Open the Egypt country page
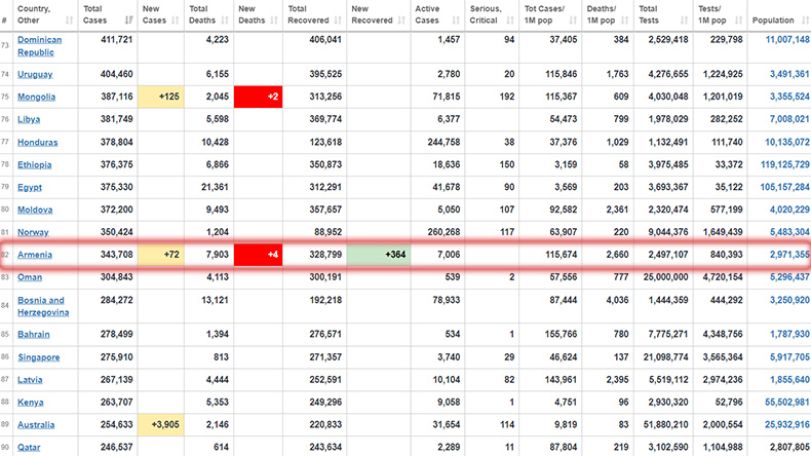This screenshot has height=456, width=811. [x=29, y=188]
